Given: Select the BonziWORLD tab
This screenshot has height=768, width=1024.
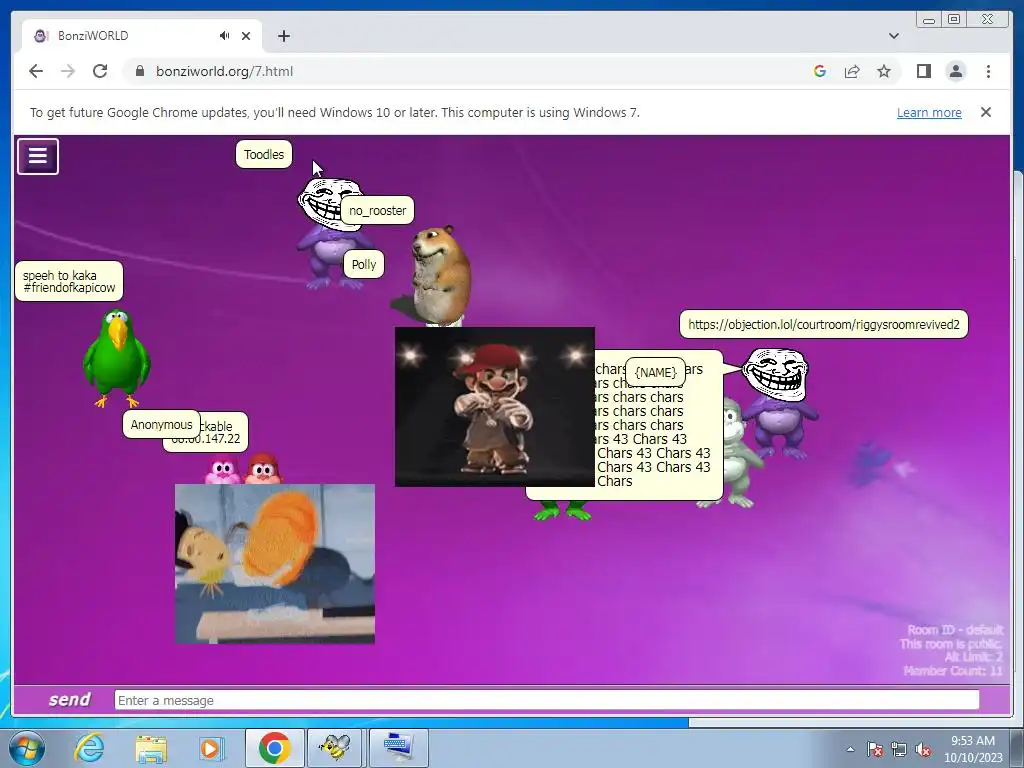Looking at the screenshot, I should click(142, 36).
